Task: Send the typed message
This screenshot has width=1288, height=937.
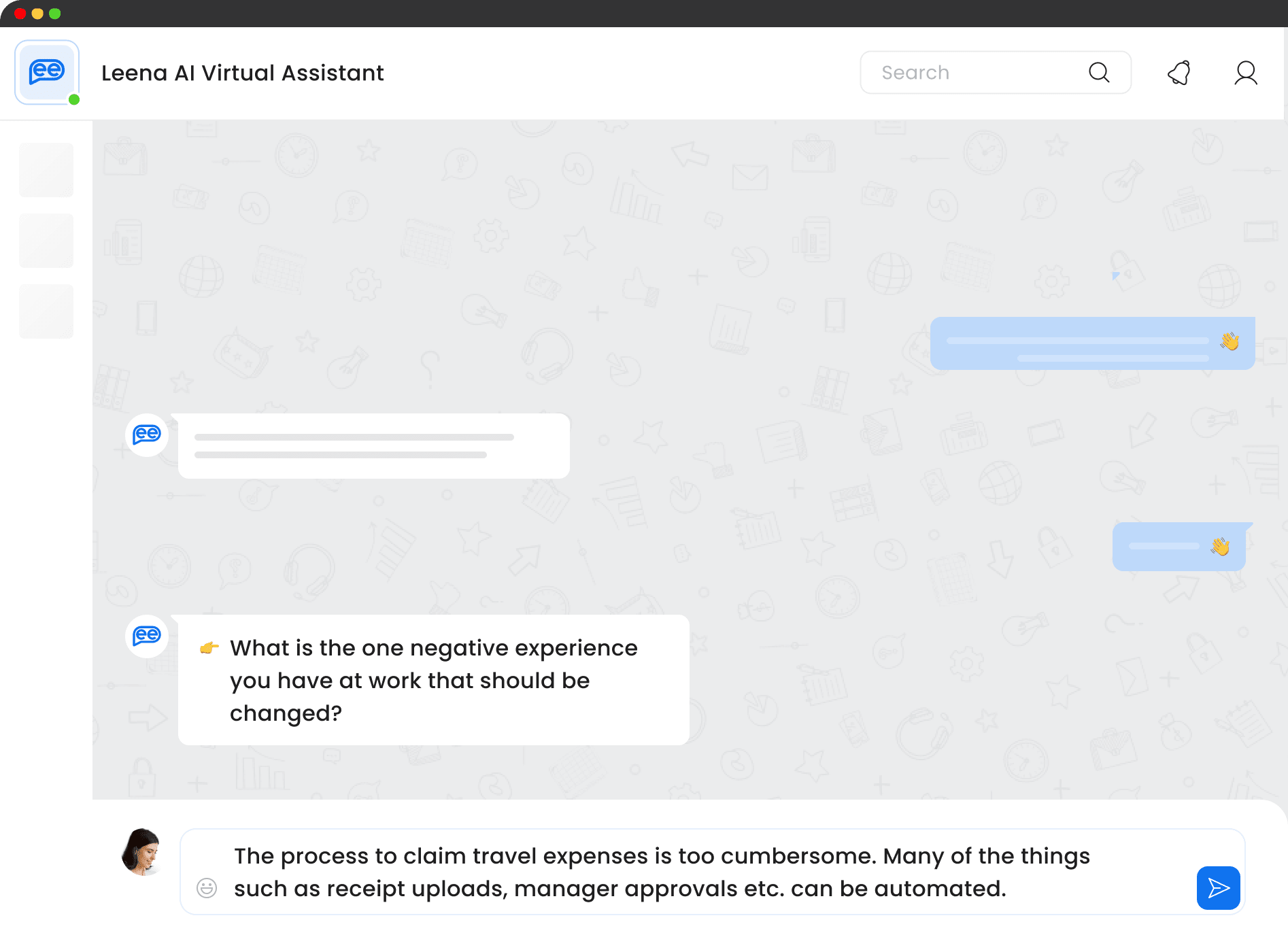Action: (1218, 887)
